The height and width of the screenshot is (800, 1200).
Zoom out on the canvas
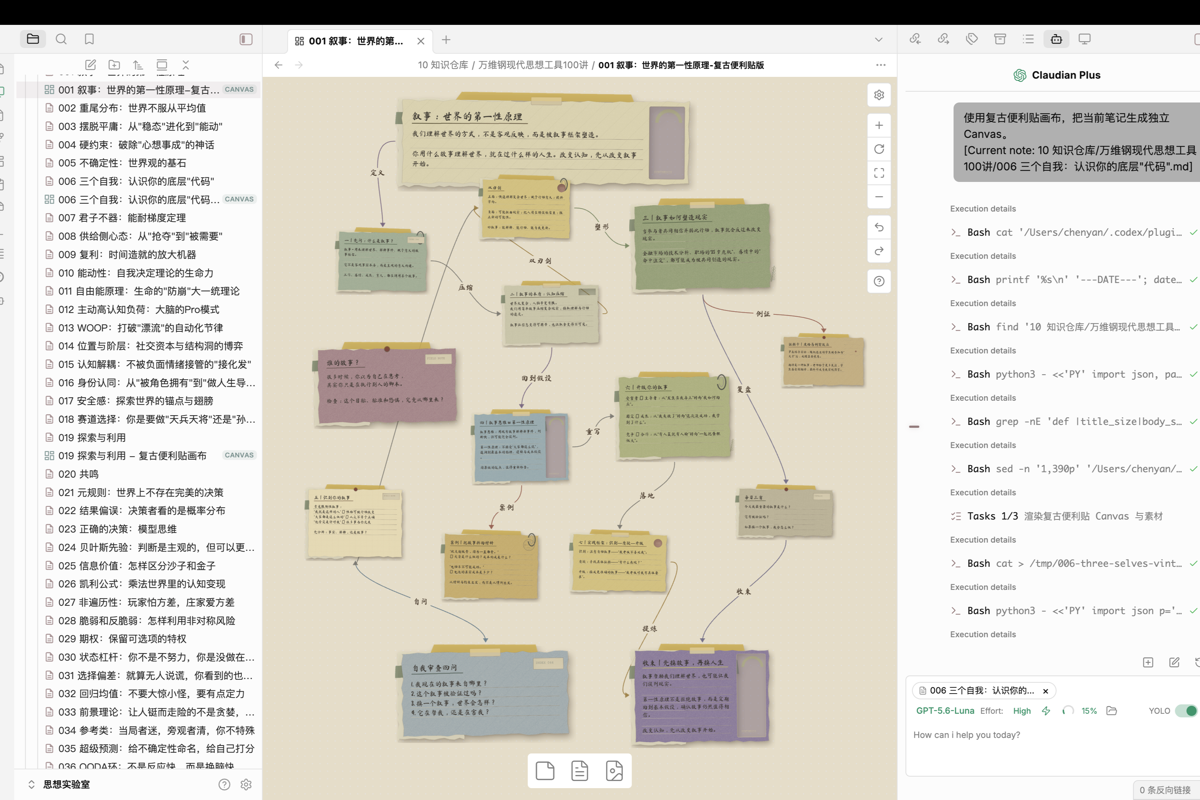click(x=879, y=197)
